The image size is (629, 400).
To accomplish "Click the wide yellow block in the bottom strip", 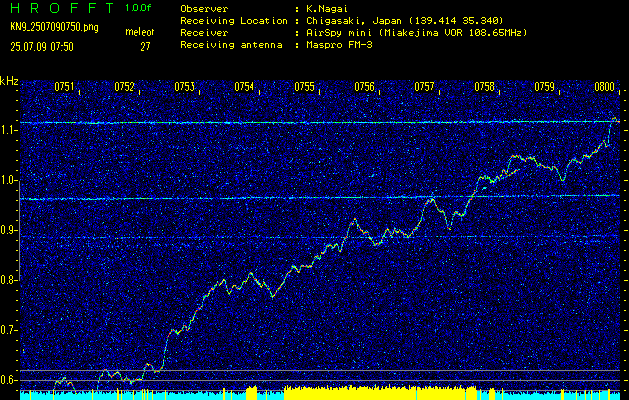I will 380,393.
